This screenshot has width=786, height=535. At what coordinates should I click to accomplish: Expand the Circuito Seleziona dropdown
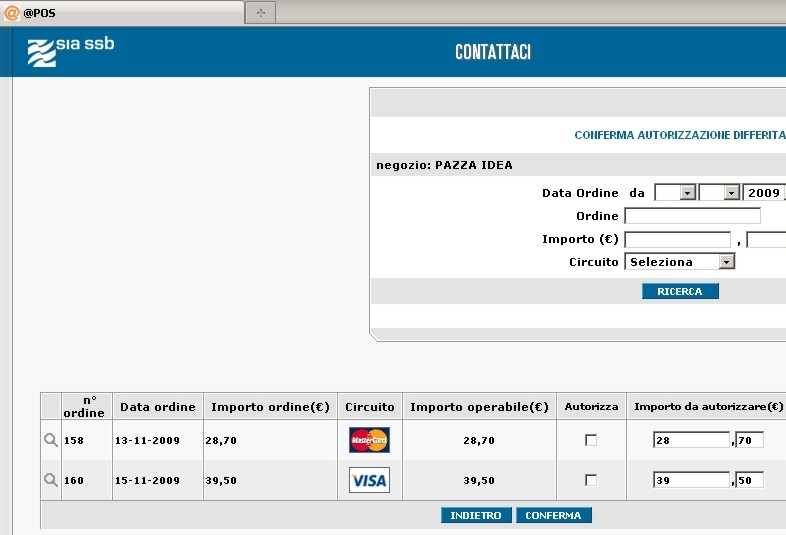point(679,261)
